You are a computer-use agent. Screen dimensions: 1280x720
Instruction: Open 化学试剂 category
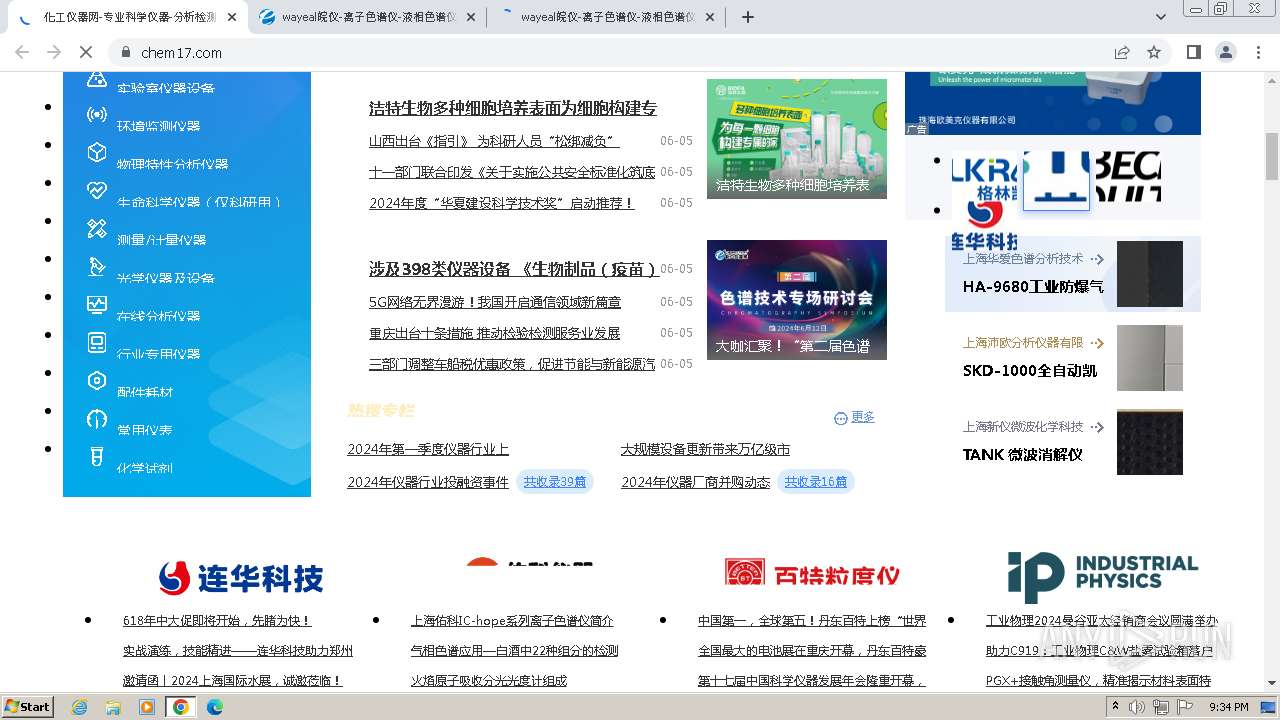point(145,467)
